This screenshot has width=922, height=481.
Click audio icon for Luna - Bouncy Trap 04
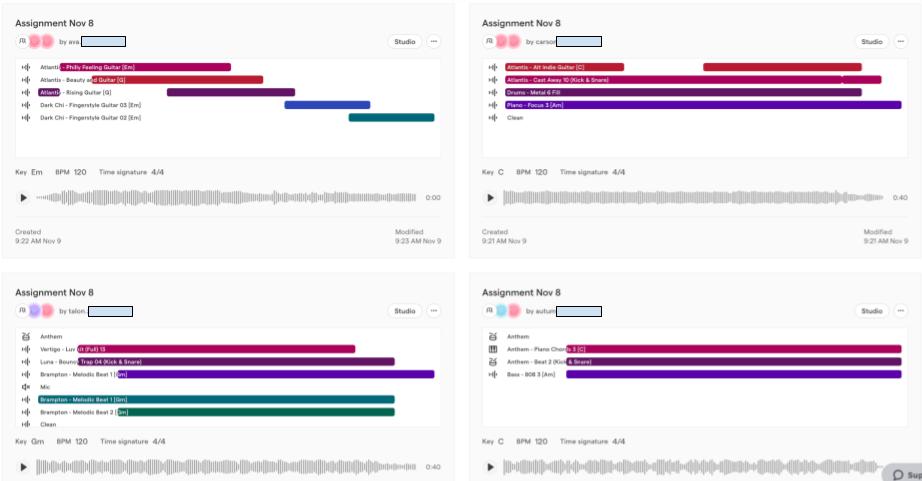pyautogui.click(x=26, y=362)
